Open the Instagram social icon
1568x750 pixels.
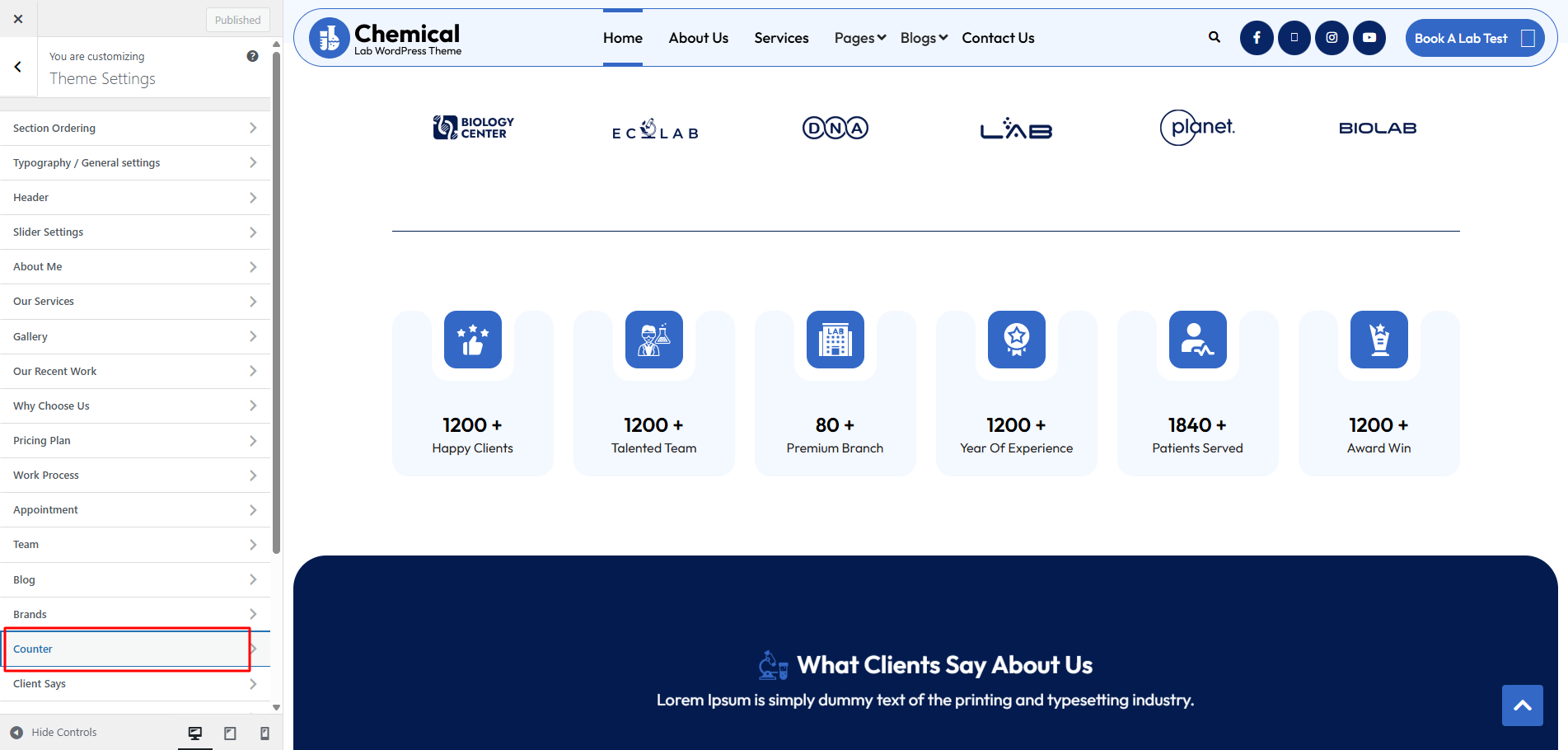tap(1332, 38)
